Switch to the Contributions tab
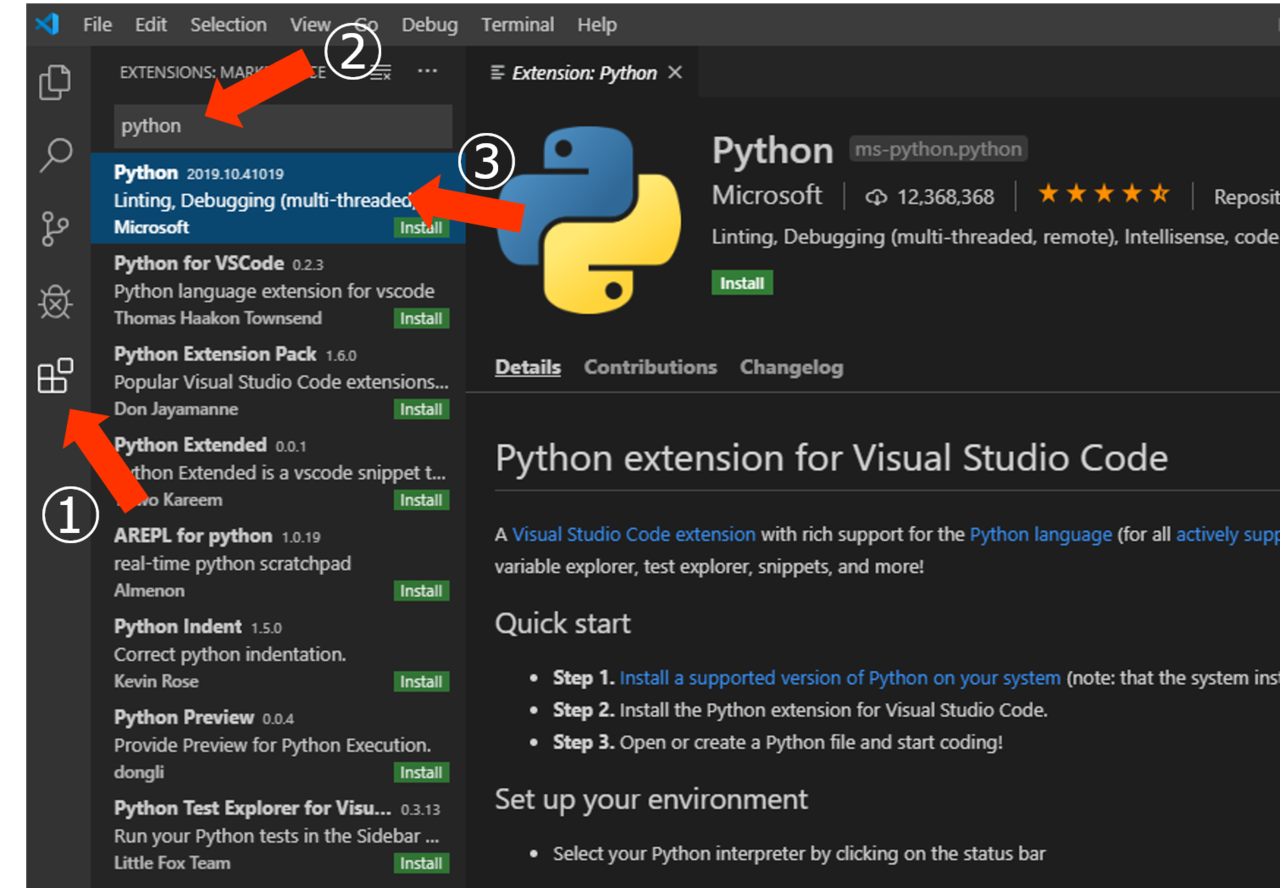 coord(650,367)
